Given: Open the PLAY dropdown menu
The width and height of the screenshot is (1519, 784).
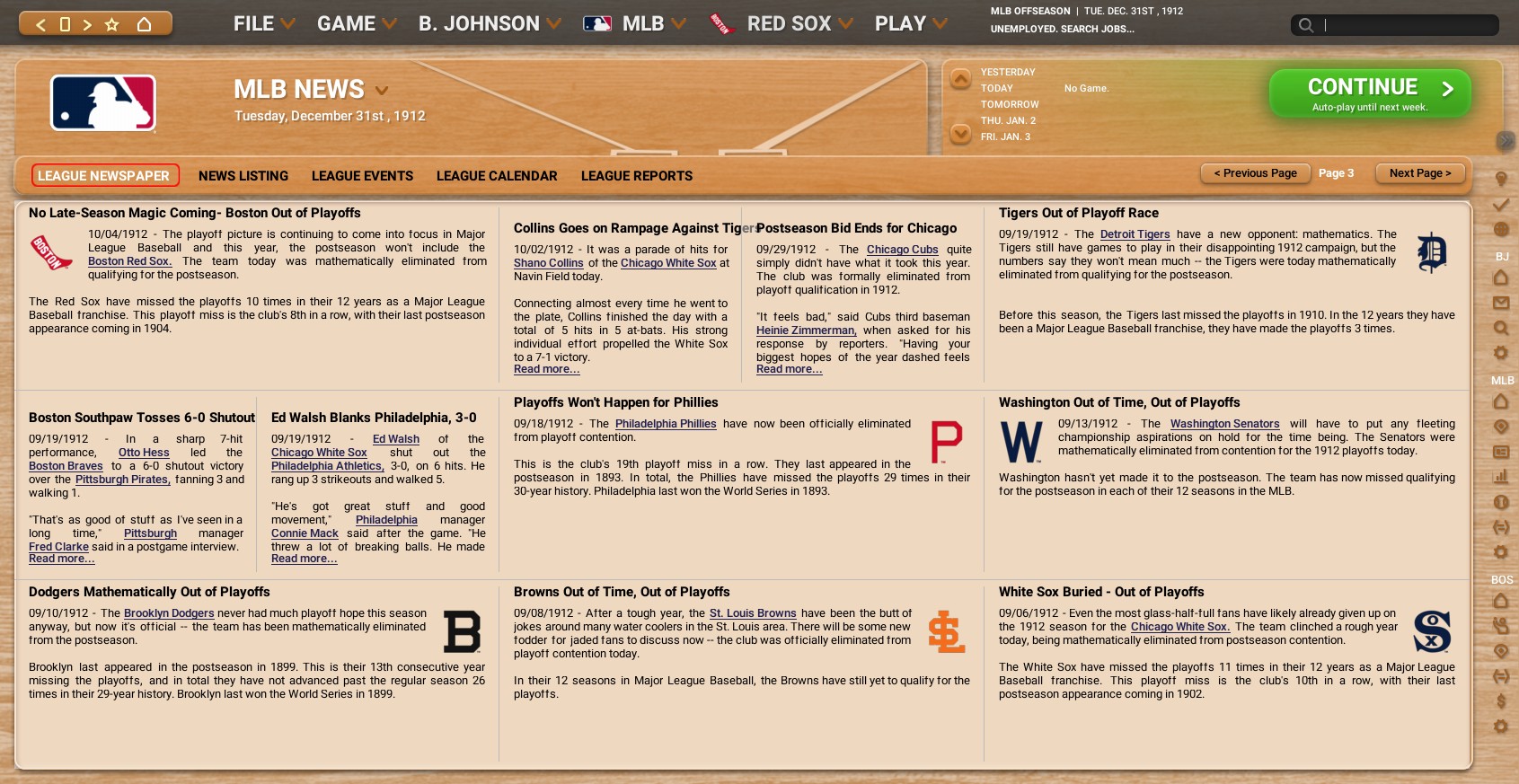Looking at the screenshot, I should 911,24.
